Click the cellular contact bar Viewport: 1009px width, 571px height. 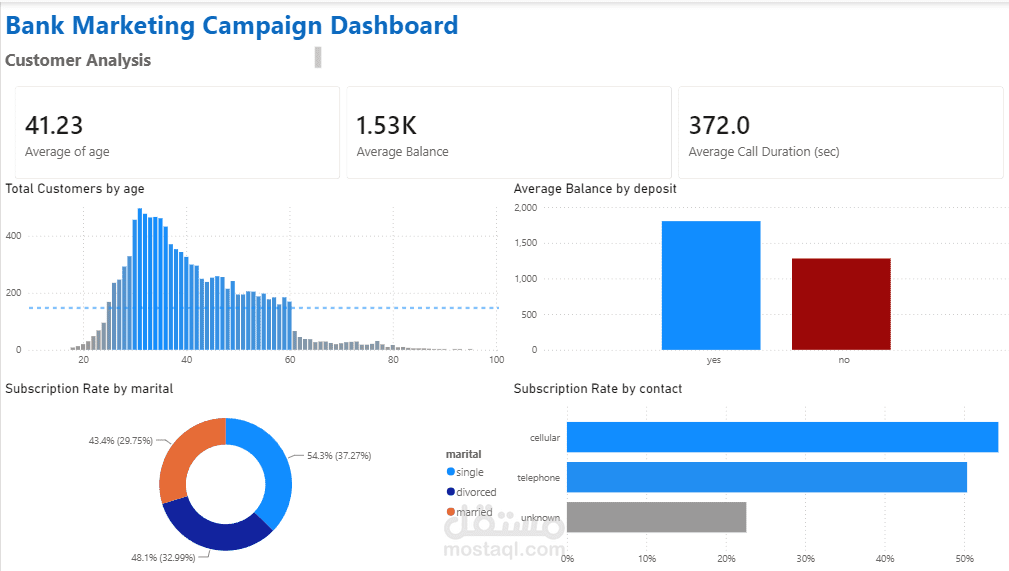pos(782,437)
